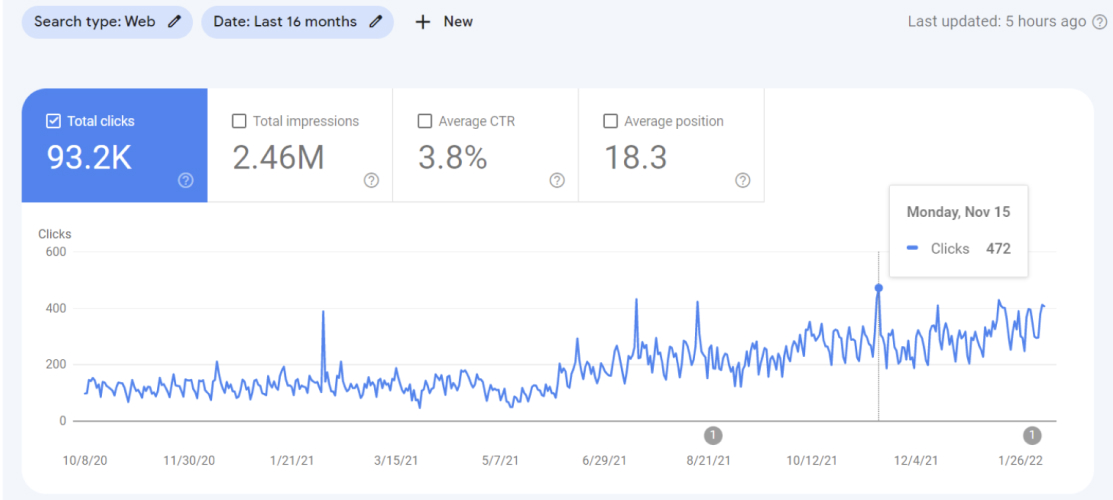Image resolution: width=1113 pixels, height=500 pixels.
Task: Enable the Average position checkbox
Action: tap(611, 121)
